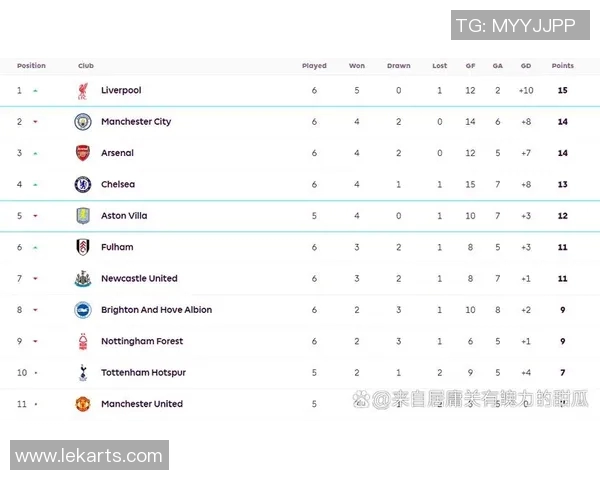Open the Newcastle United club link
The image size is (600, 480).
coord(139,279)
